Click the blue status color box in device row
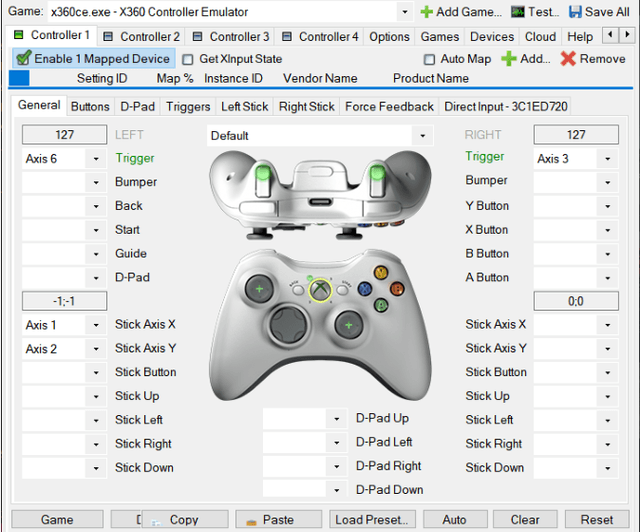The width and height of the screenshot is (640, 532). click(x=19, y=78)
